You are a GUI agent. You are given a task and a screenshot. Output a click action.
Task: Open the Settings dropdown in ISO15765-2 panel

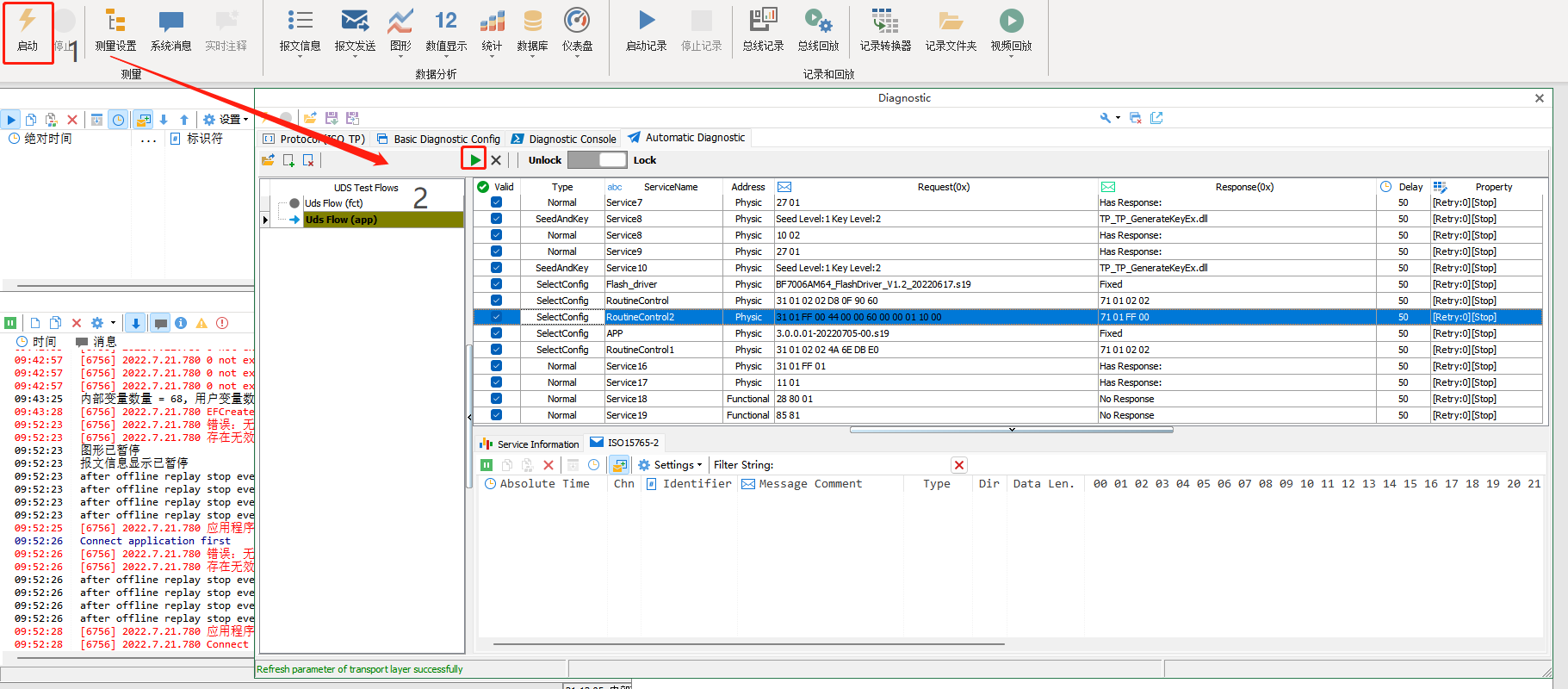click(x=670, y=465)
